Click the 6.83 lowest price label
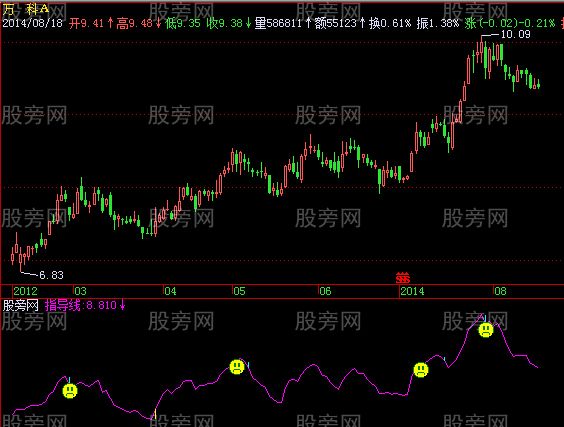Screen dimensions: 564x427 click(x=51, y=275)
